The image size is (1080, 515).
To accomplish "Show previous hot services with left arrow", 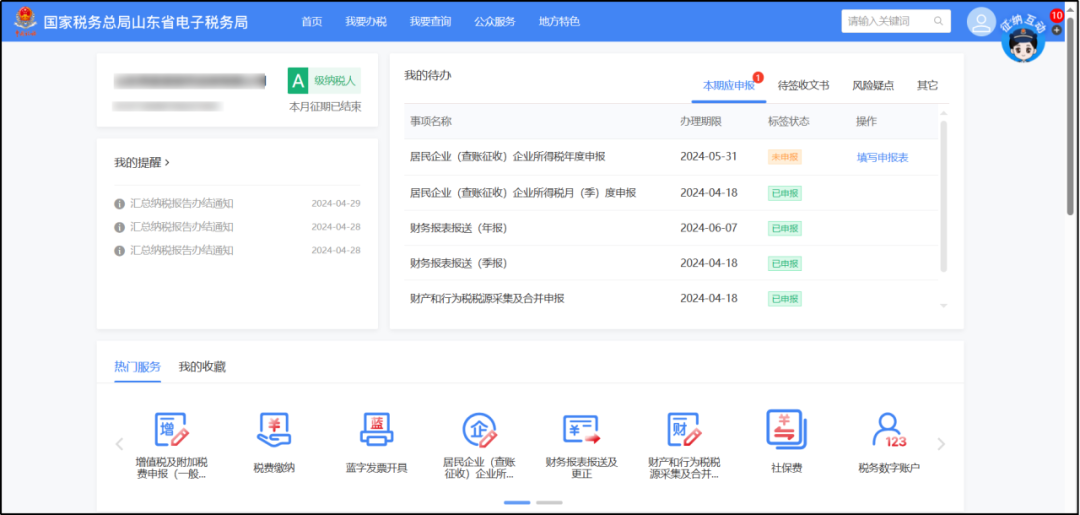I will (x=119, y=444).
